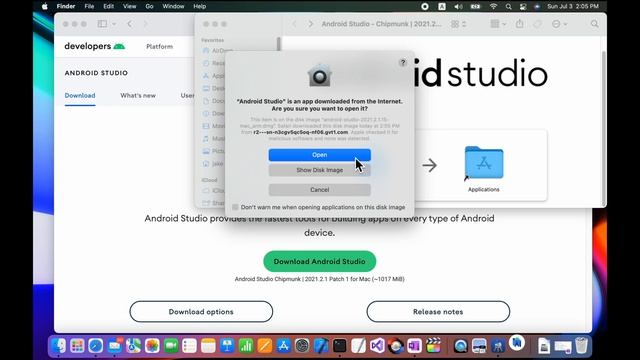The height and width of the screenshot is (360, 640).
Task: Open the Apple menu
Action: (44, 6)
